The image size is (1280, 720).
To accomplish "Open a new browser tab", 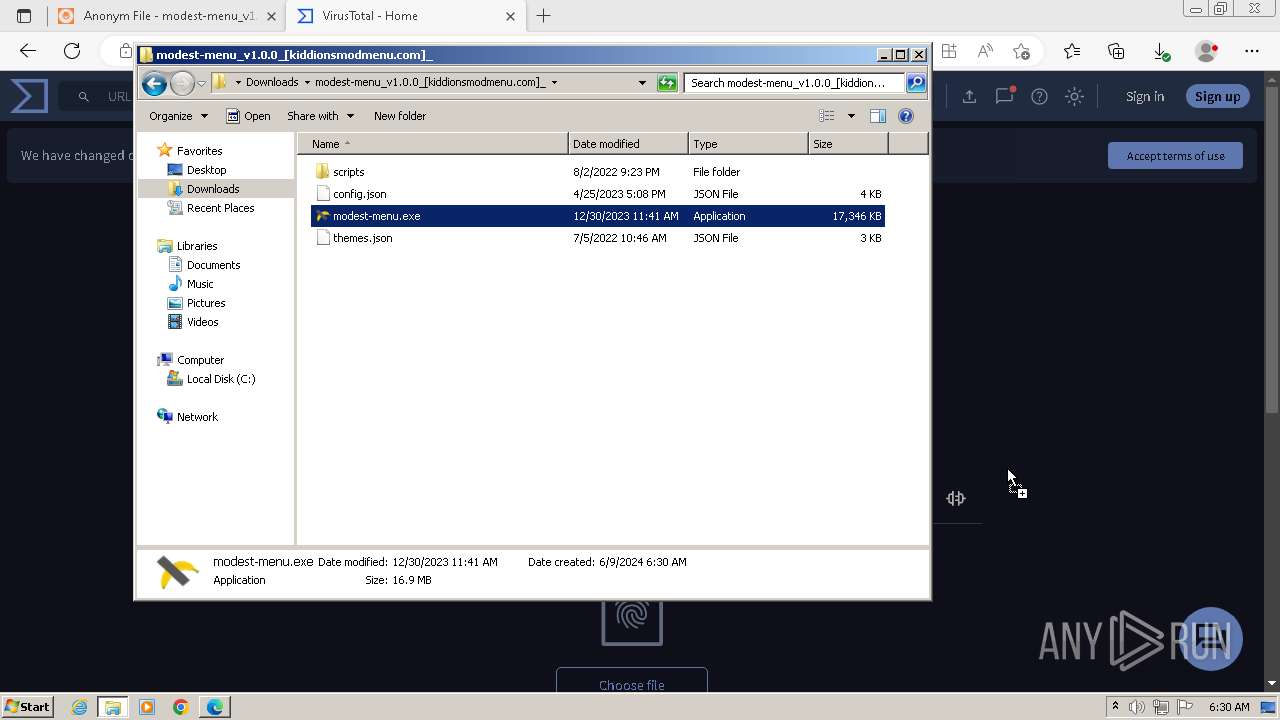I will pyautogui.click(x=543, y=16).
